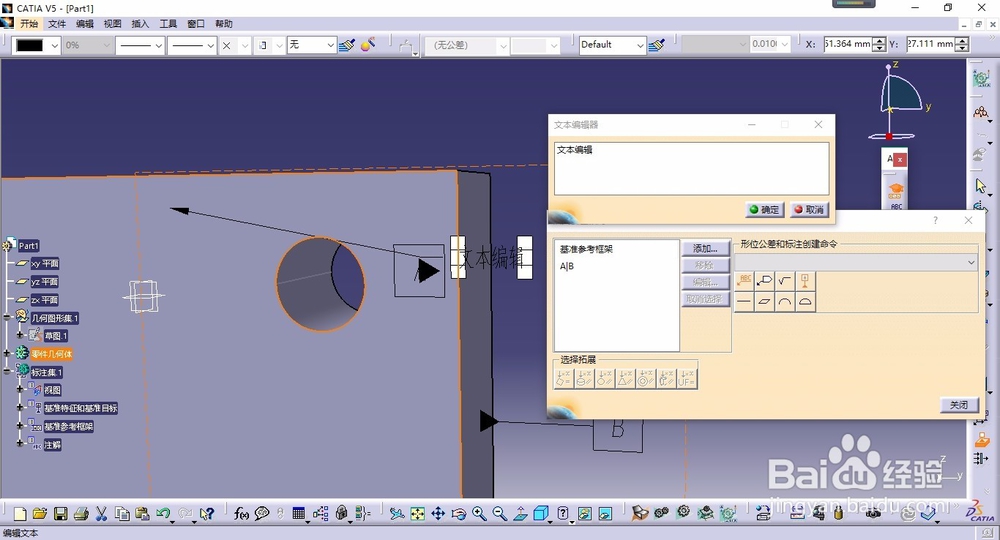This screenshot has width=1000, height=540.
Task: Open the 工具 menu
Action: 168,24
